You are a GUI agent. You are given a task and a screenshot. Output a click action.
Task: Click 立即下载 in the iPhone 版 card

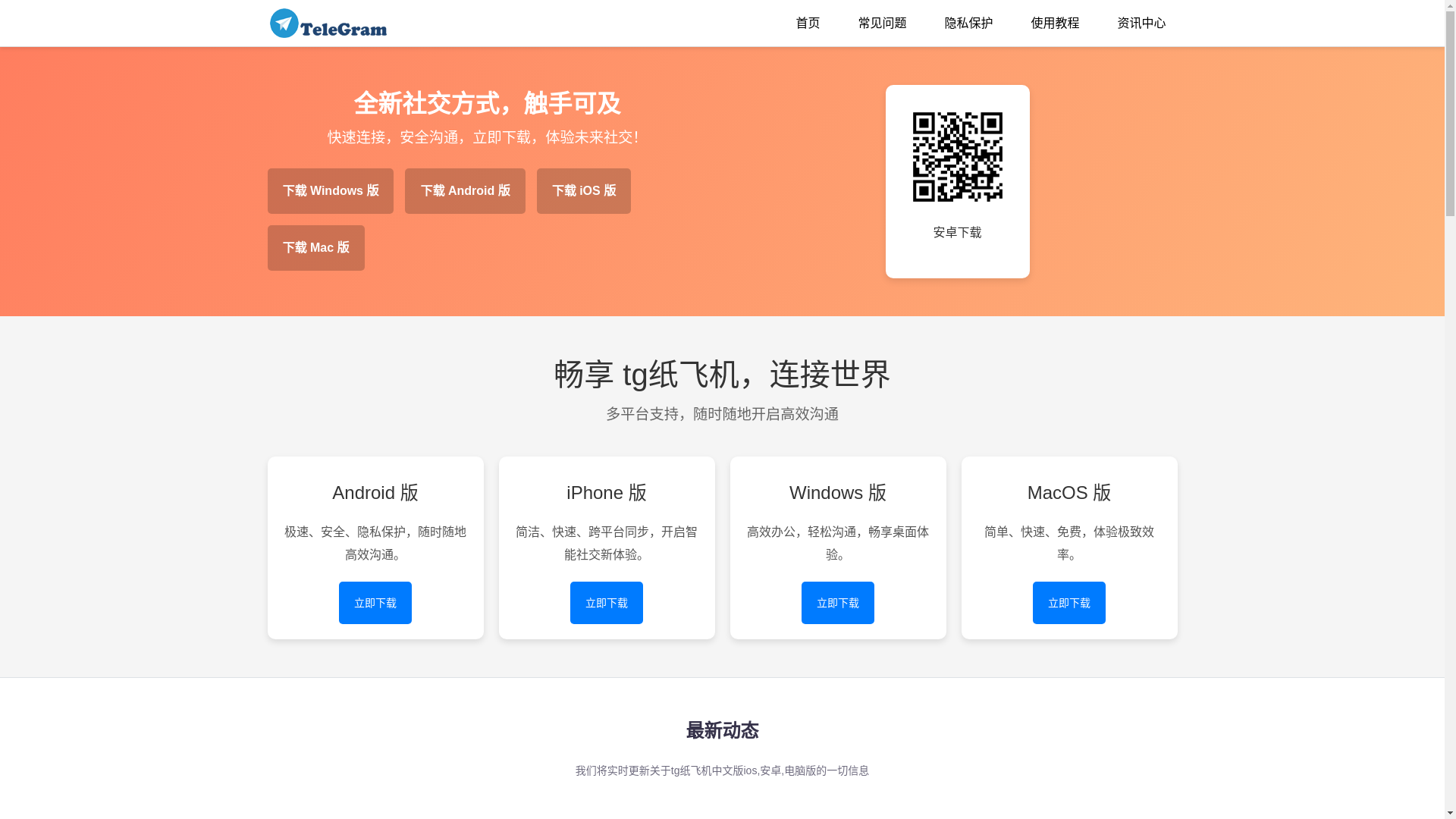click(607, 603)
